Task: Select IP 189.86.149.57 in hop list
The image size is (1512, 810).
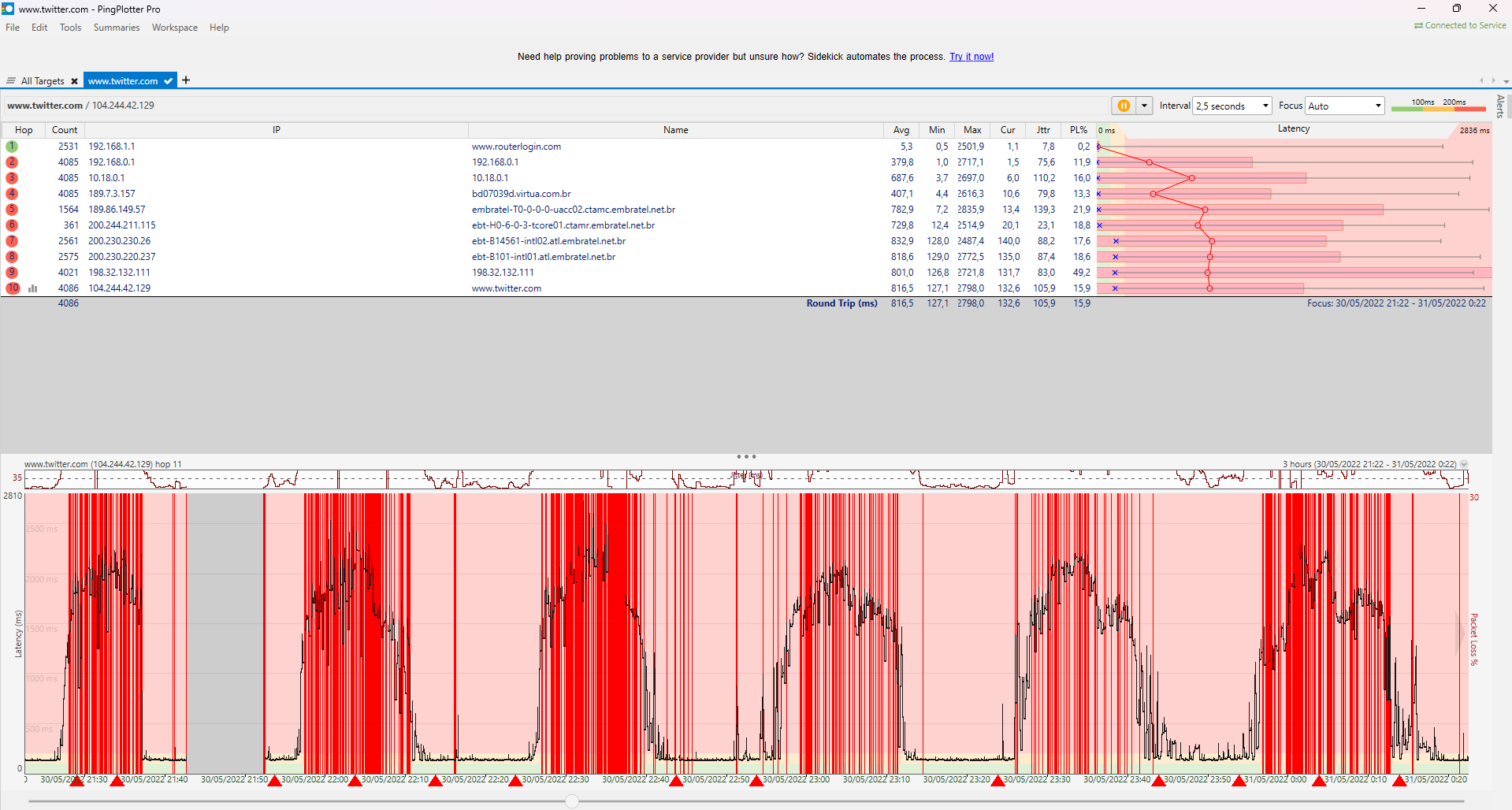Action: (x=117, y=210)
